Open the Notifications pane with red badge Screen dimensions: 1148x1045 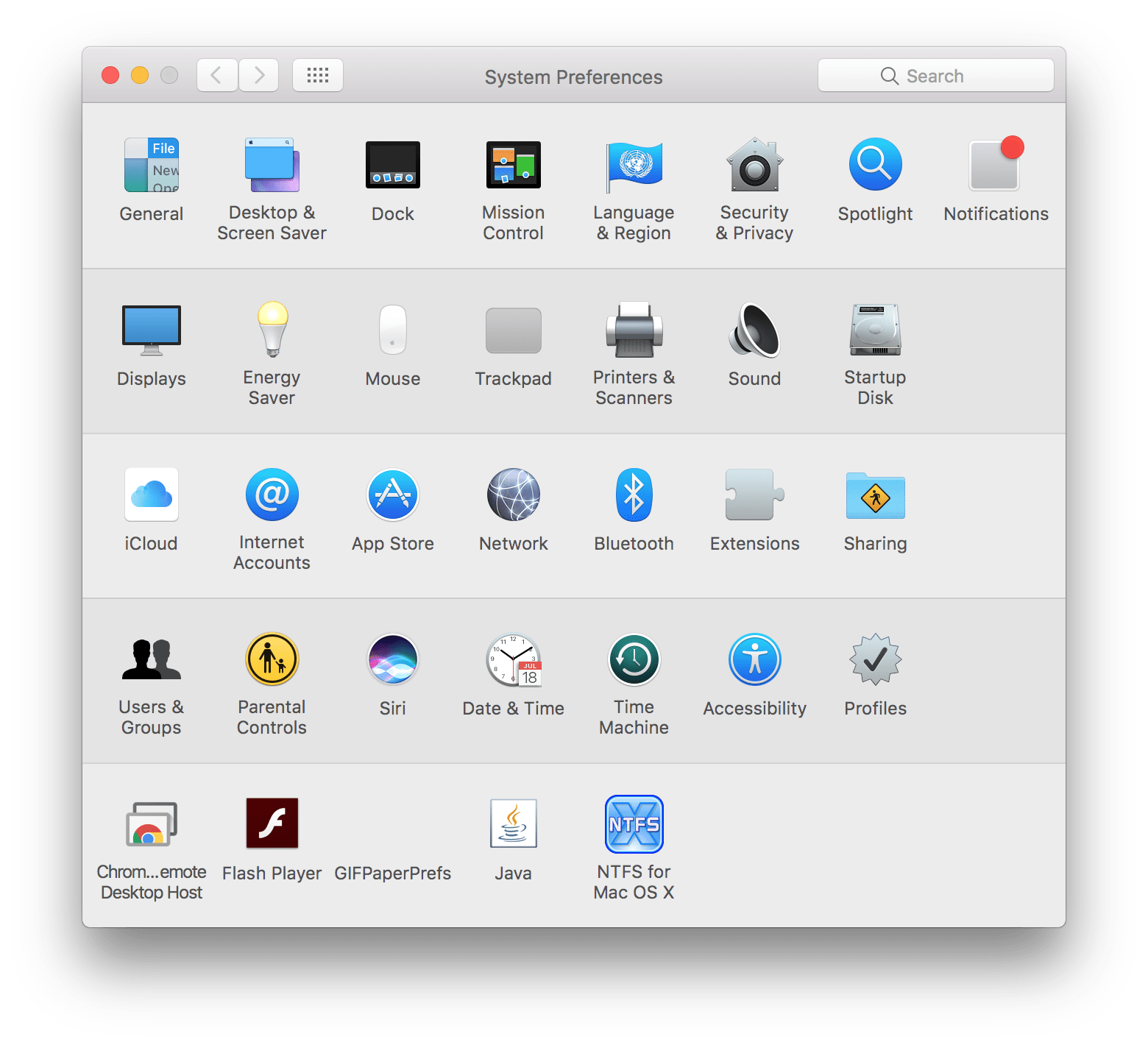[x=996, y=165]
